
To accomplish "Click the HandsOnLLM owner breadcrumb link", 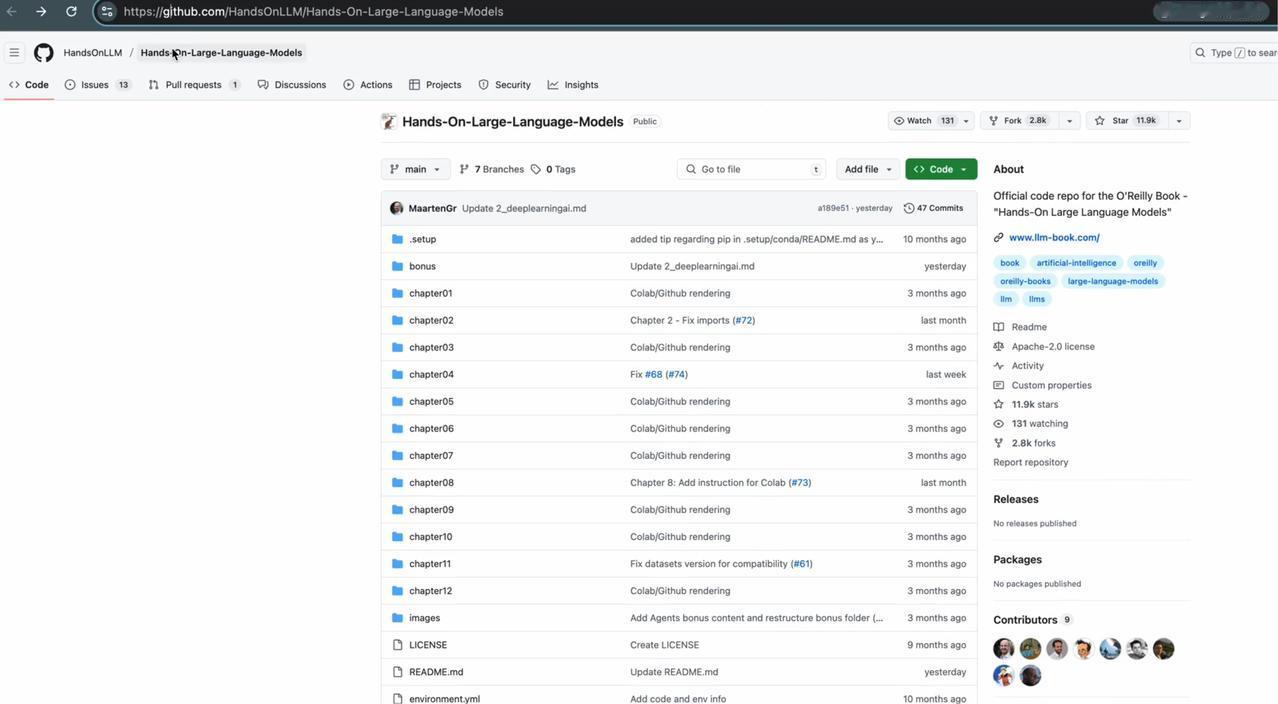I will coord(93,53).
